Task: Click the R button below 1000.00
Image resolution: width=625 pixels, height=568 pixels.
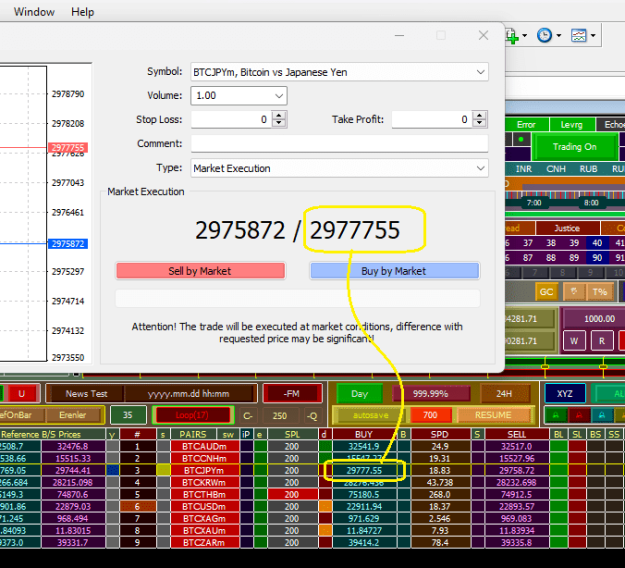Action: click(x=602, y=341)
